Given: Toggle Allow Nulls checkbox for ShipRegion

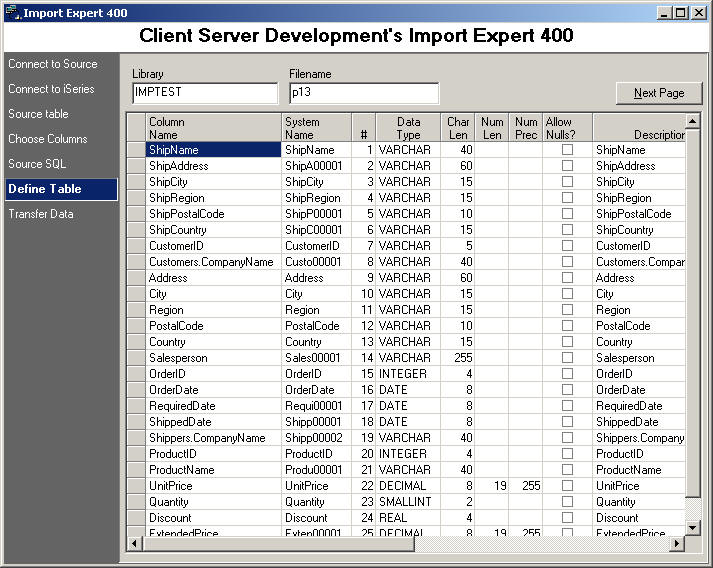Looking at the screenshot, I should (x=567, y=197).
